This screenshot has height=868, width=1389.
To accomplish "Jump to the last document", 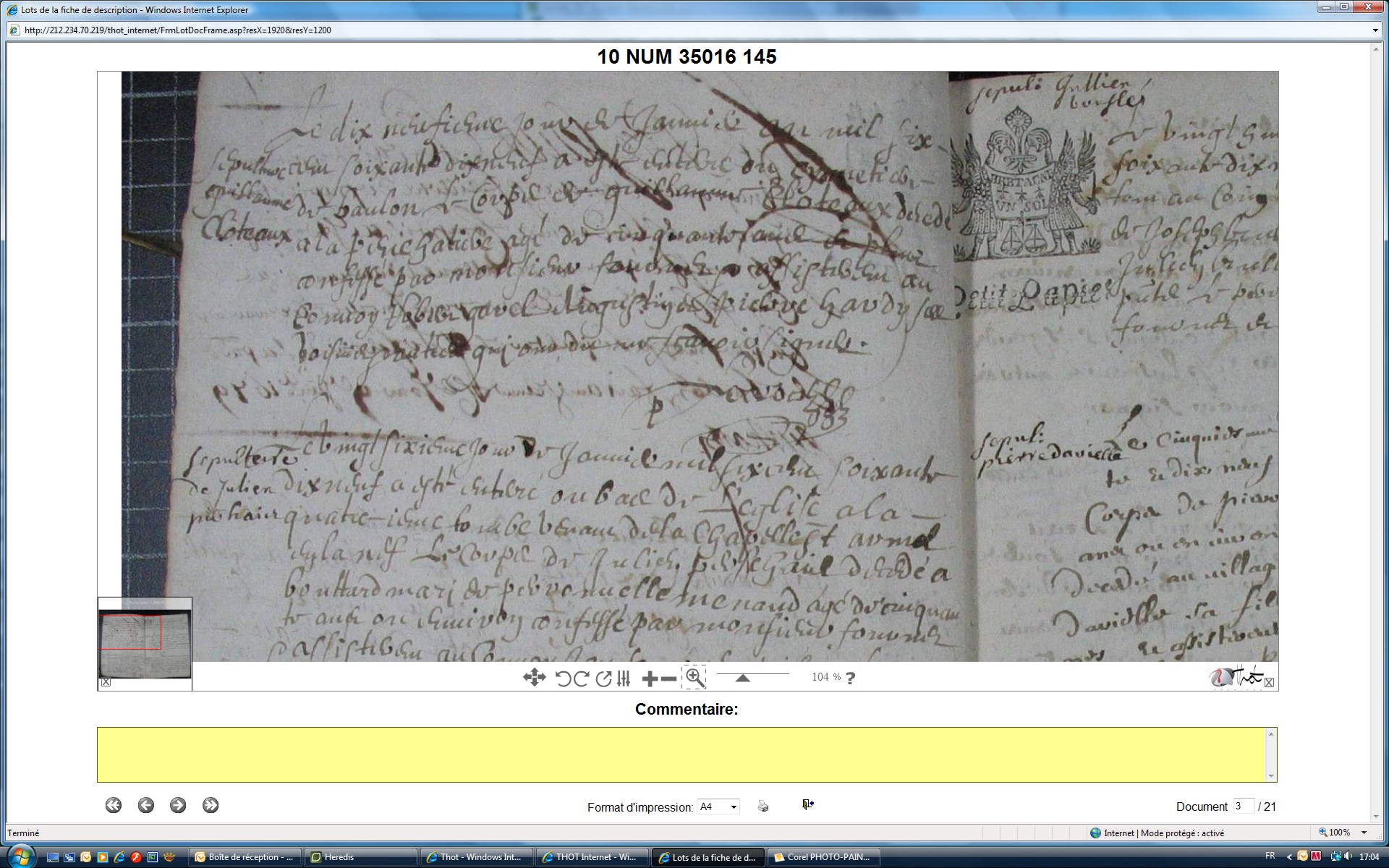I will click(211, 805).
